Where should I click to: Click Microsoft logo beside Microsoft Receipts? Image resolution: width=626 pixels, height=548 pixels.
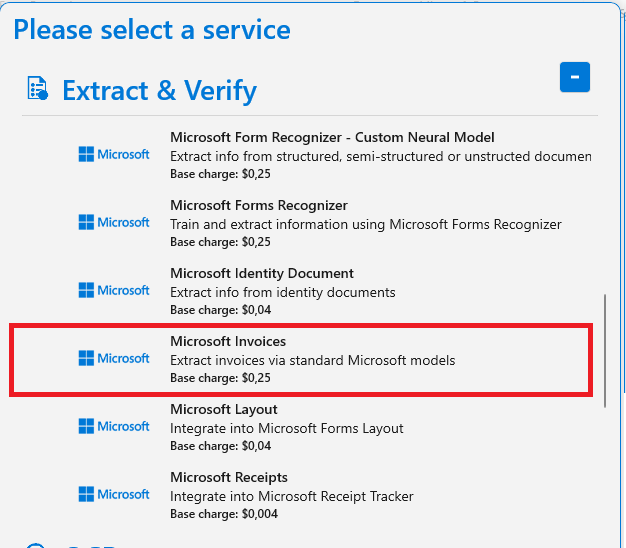click(114, 494)
